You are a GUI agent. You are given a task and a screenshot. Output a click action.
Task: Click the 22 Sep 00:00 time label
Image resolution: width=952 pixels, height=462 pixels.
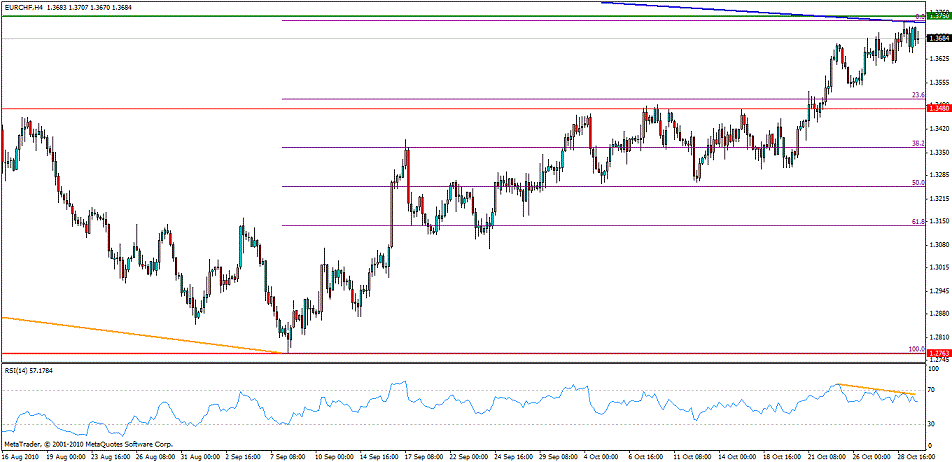pyautogui.click(x=468, y=455)
